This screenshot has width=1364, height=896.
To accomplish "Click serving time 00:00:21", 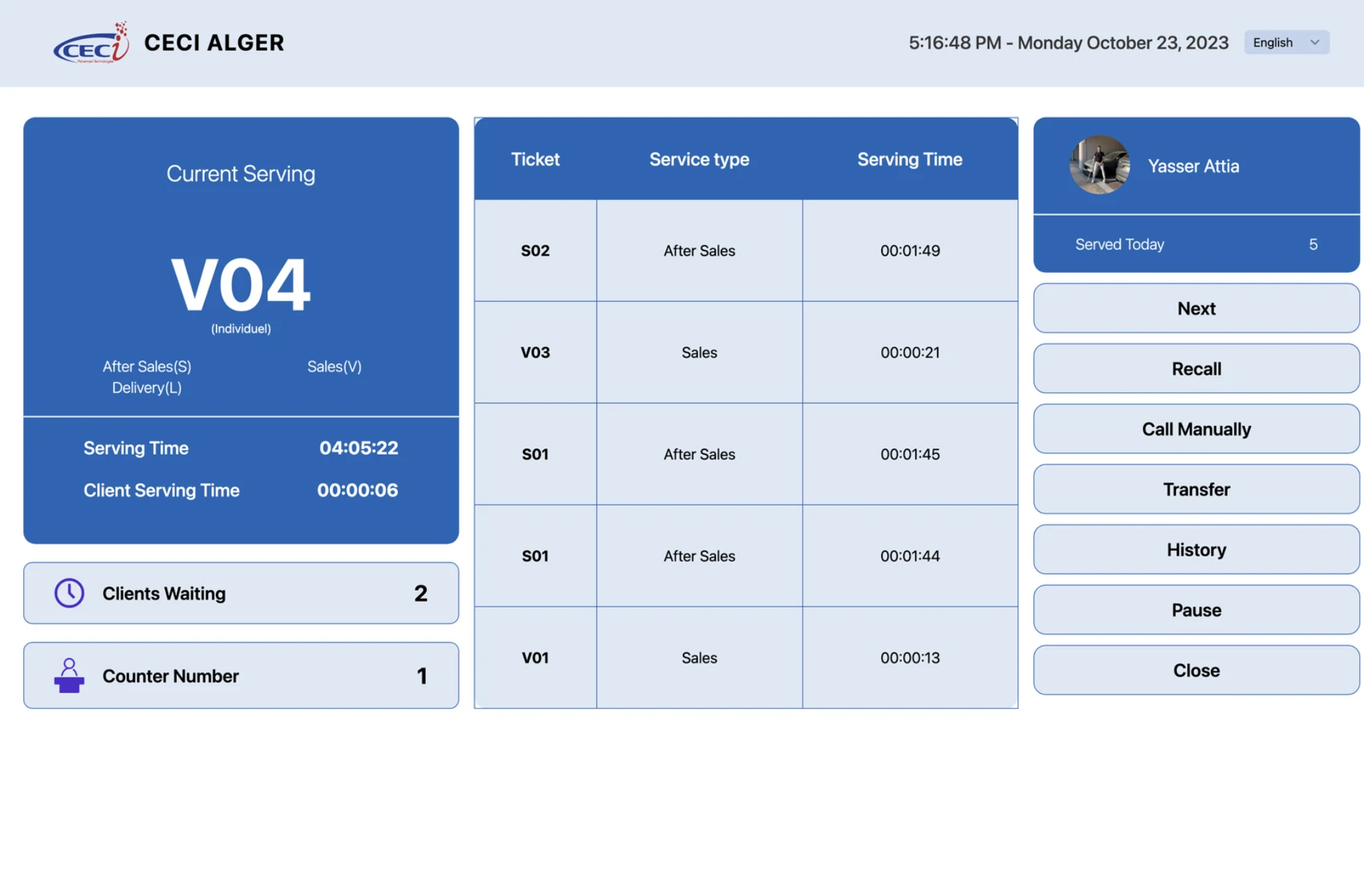I will pyautogui.click(x=910, y=352).
